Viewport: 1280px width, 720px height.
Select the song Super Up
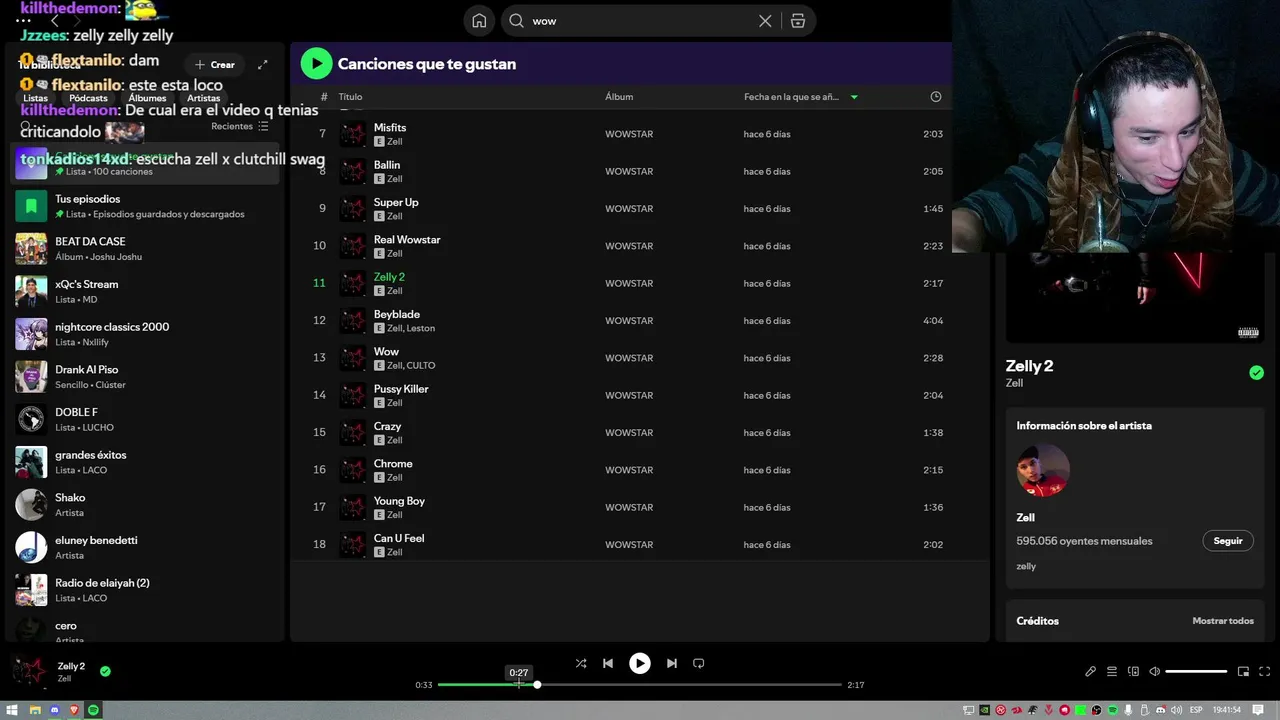tap(396, 202)
